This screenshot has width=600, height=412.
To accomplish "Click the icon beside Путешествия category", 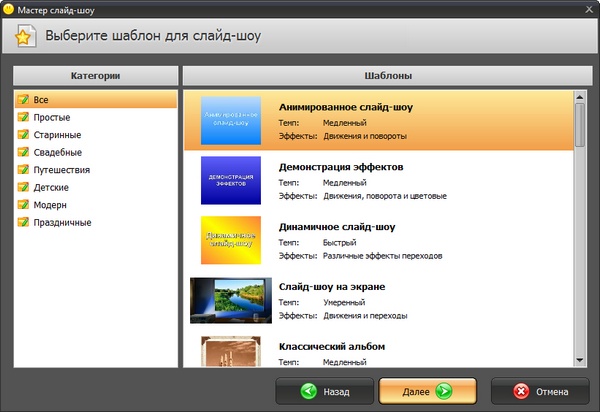I will click(x=23, y=170).
